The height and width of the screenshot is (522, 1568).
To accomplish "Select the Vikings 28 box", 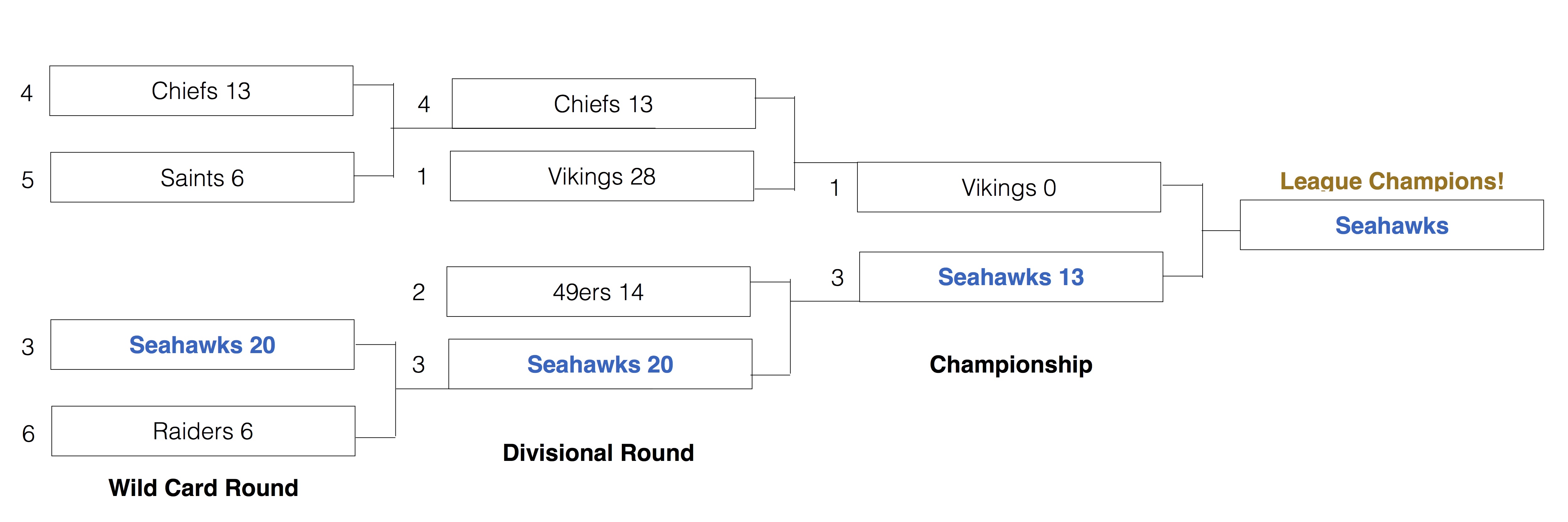I will (602, 176).
